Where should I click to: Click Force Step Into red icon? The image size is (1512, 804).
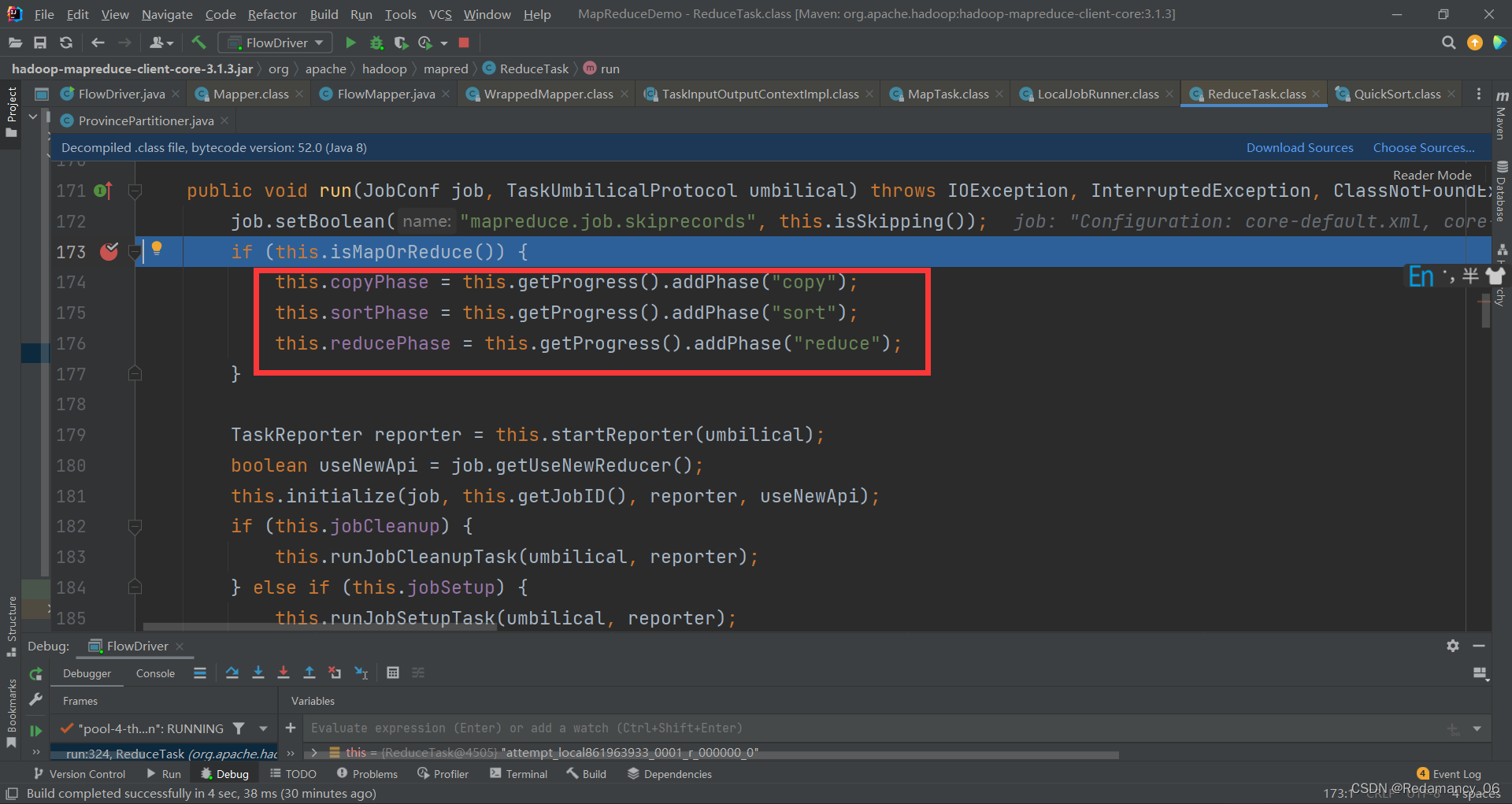coord(283,672)
